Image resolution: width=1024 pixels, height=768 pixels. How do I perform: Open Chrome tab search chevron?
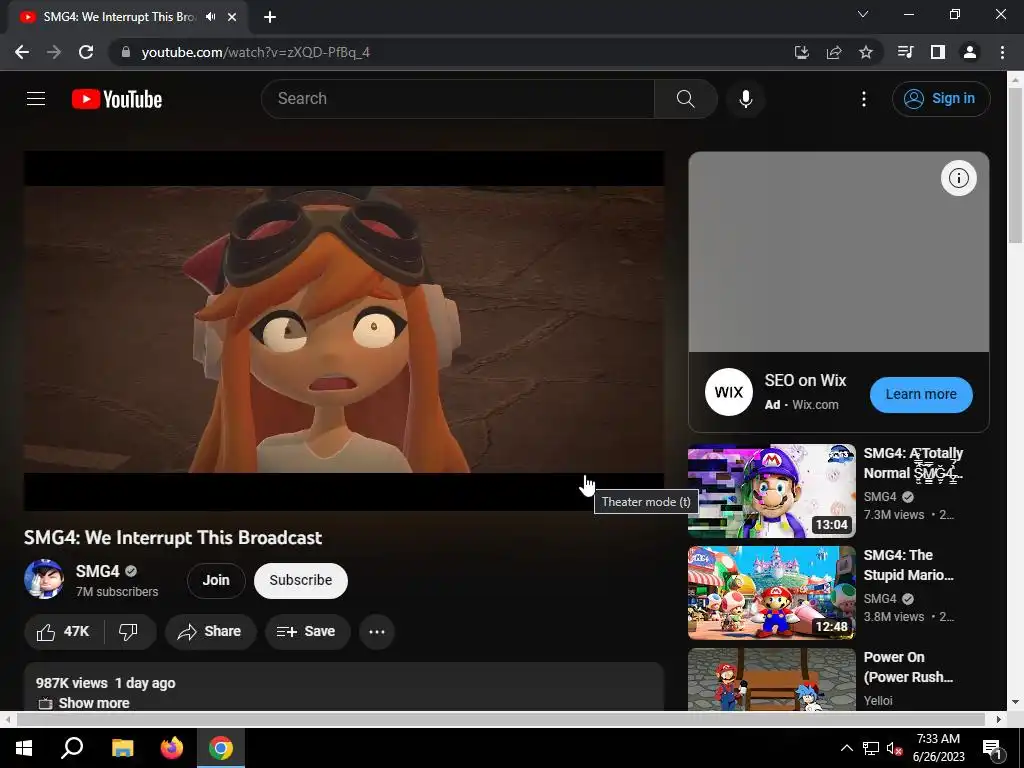pos(863,14)
